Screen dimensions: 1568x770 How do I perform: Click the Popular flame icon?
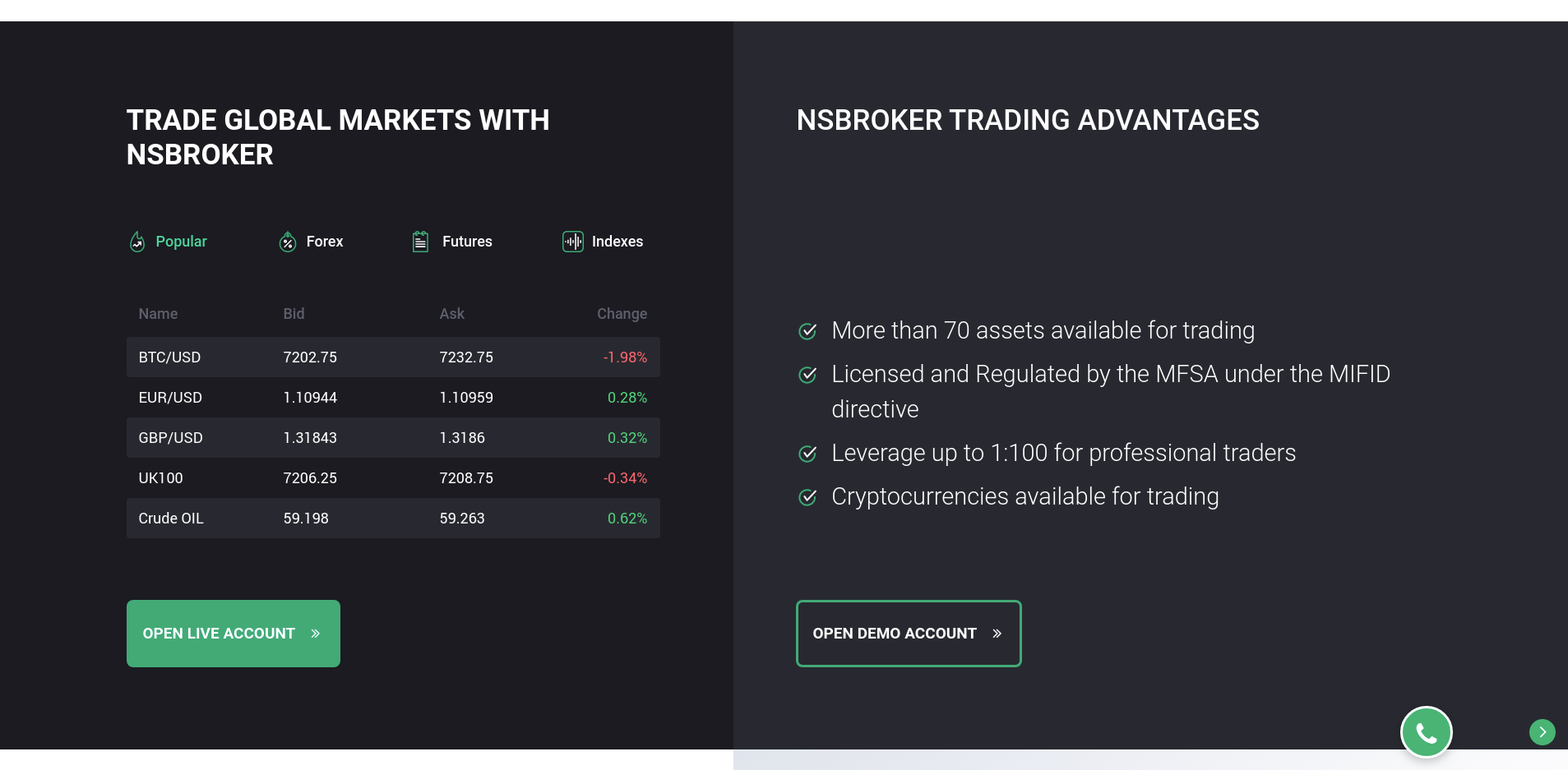(137, 242)
